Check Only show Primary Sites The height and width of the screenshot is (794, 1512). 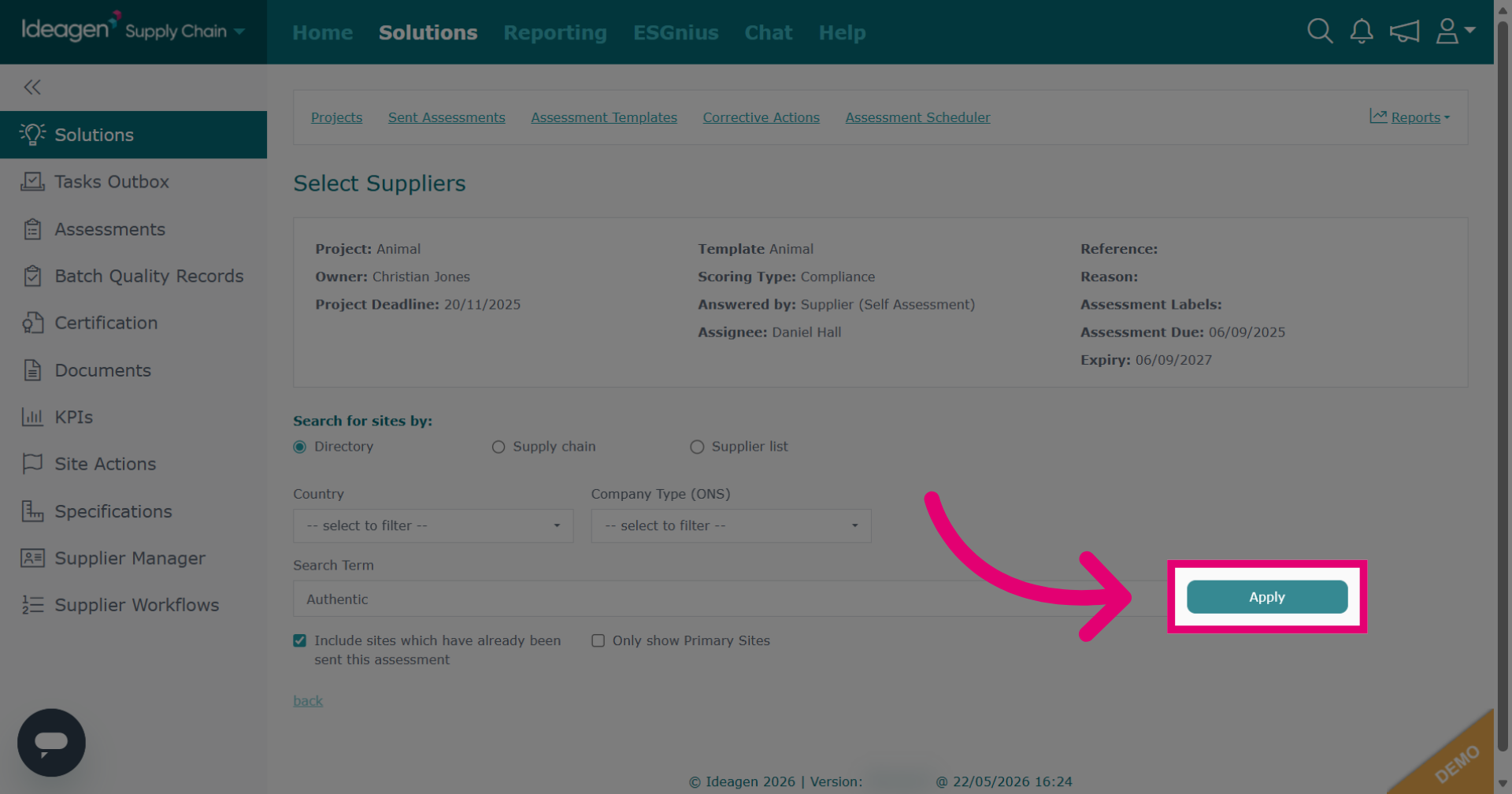click(x=598, y=640)
